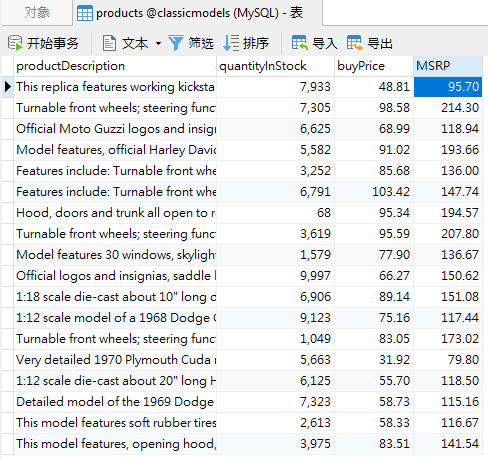Click 'Hood, doors and trunk all open' cell
The image size is (488, 459).
click(115, 213)
